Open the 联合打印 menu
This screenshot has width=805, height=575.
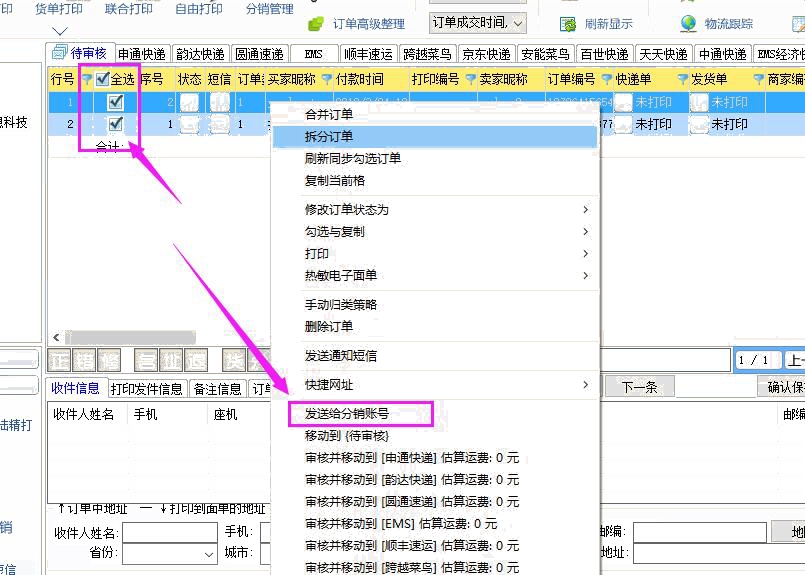[128, 9]
